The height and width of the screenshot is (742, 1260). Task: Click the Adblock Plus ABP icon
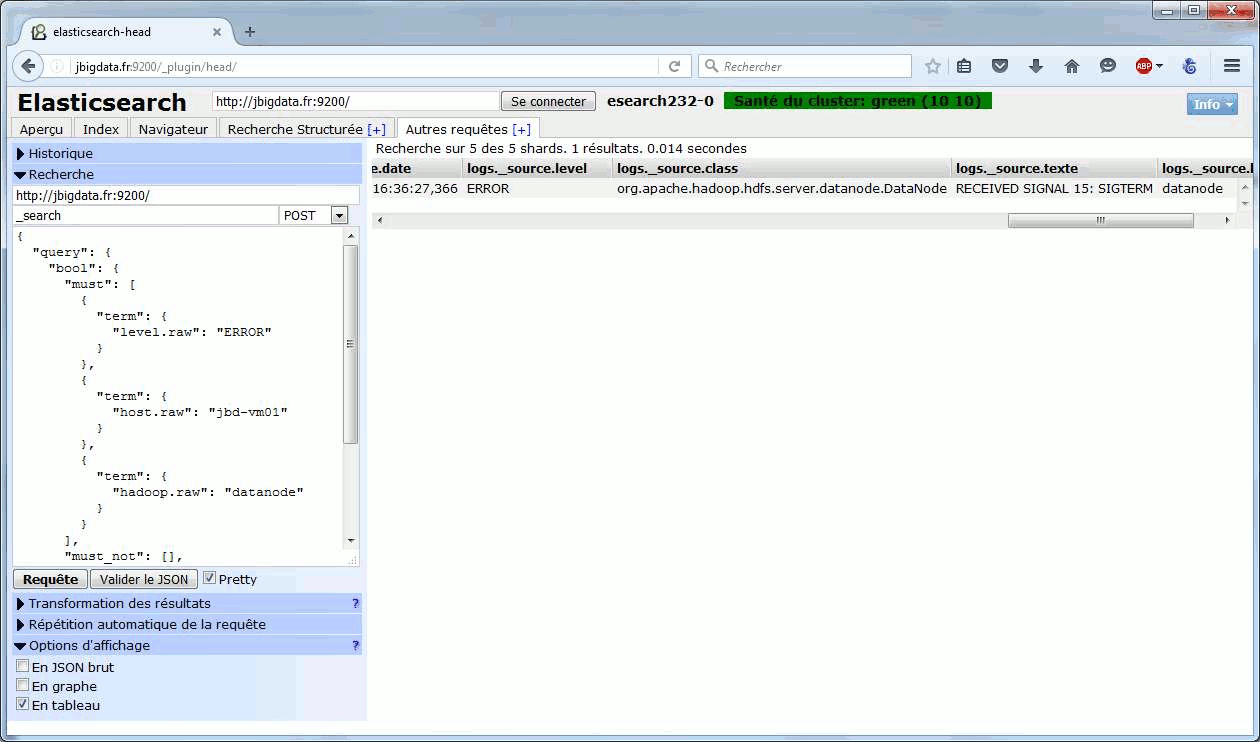click(1143, 66)
